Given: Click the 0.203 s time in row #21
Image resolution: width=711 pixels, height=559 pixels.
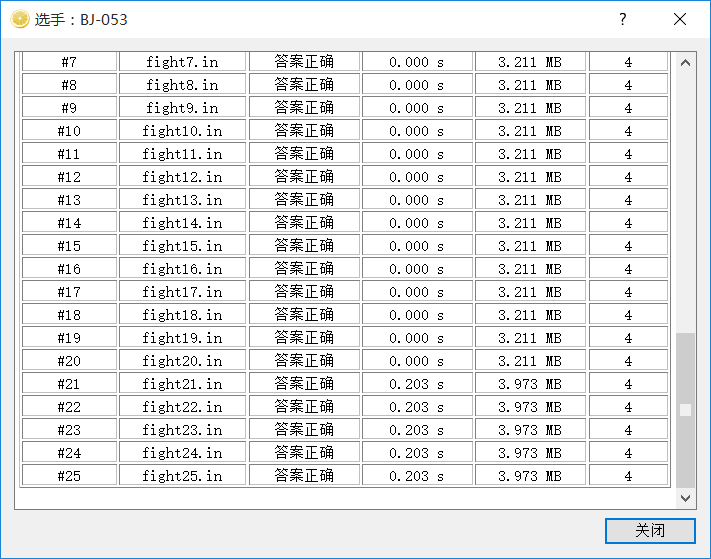Looking at the screenshot, I should (417, 384).
